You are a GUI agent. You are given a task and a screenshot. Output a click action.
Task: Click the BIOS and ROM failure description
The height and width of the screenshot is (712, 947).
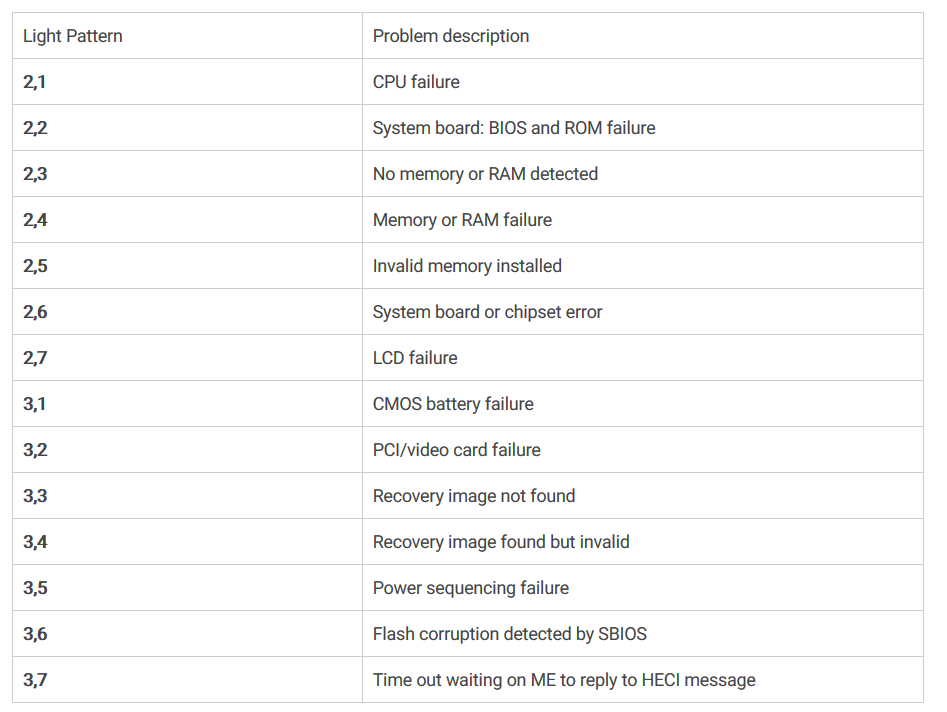coord(514,128)
